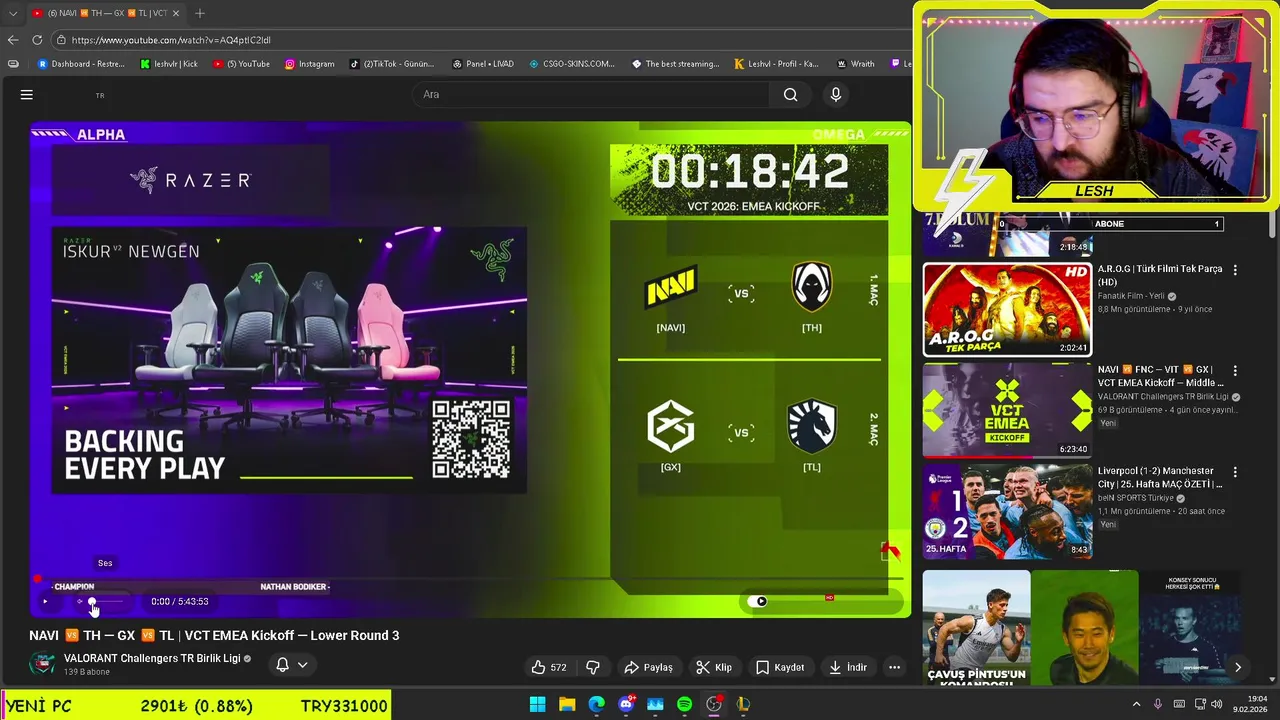Start voice search with the microphone icon

[x=836, y=95]
